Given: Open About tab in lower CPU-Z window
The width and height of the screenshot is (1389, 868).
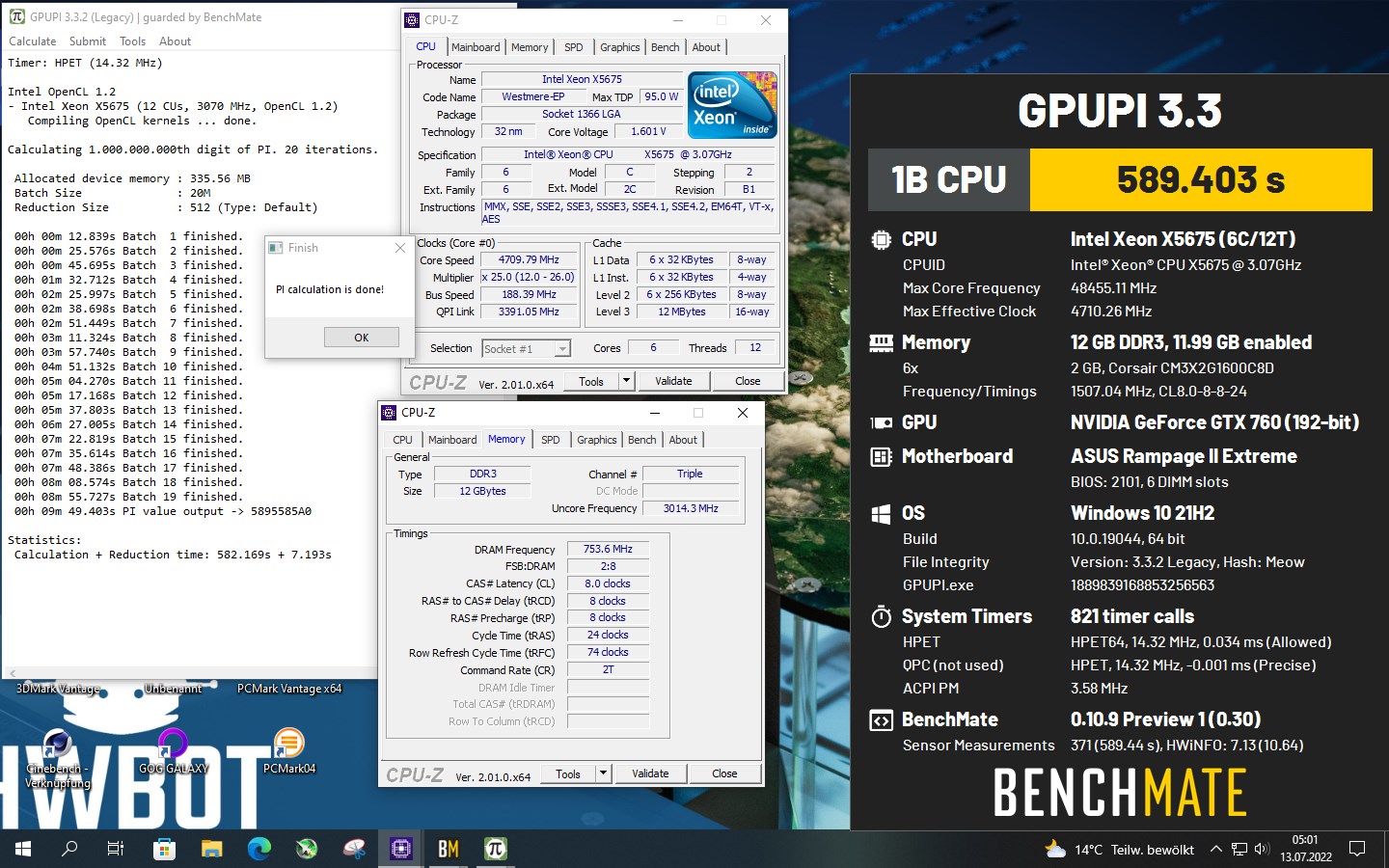Looking at the screenshot, I should pos(683,440).
